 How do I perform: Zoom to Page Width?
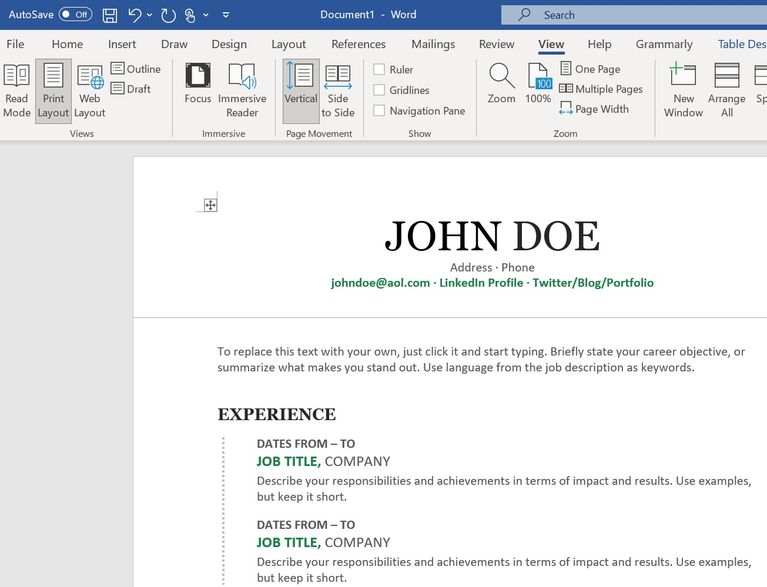pos(594,109)
